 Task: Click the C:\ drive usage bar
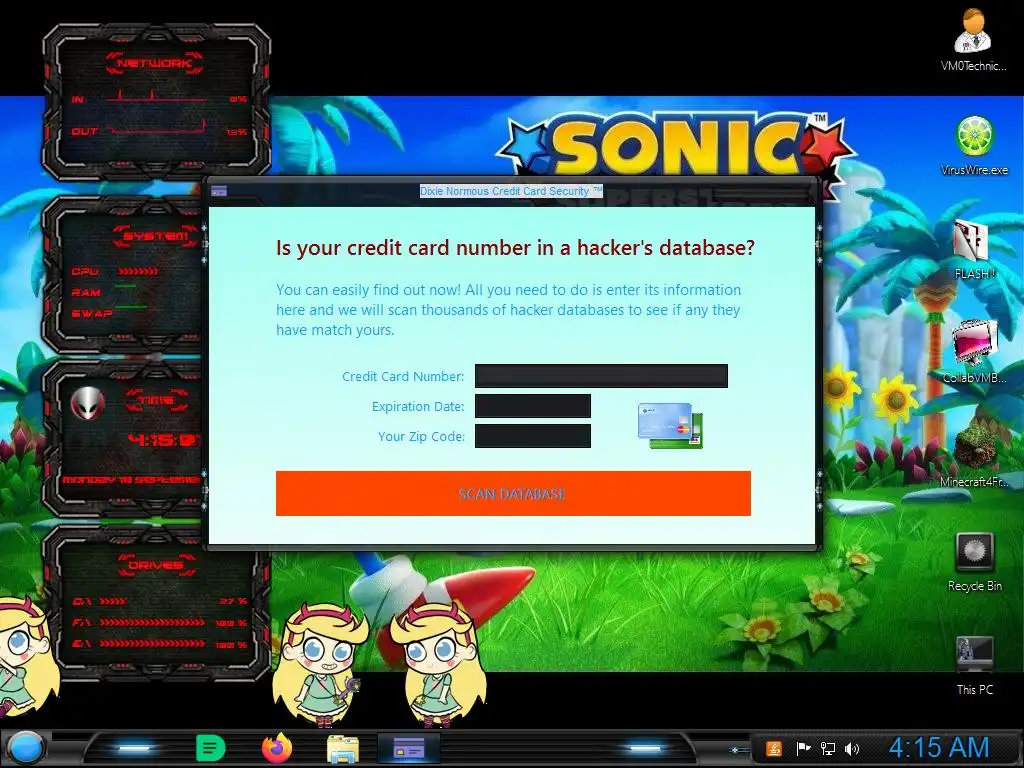(114, 601)
